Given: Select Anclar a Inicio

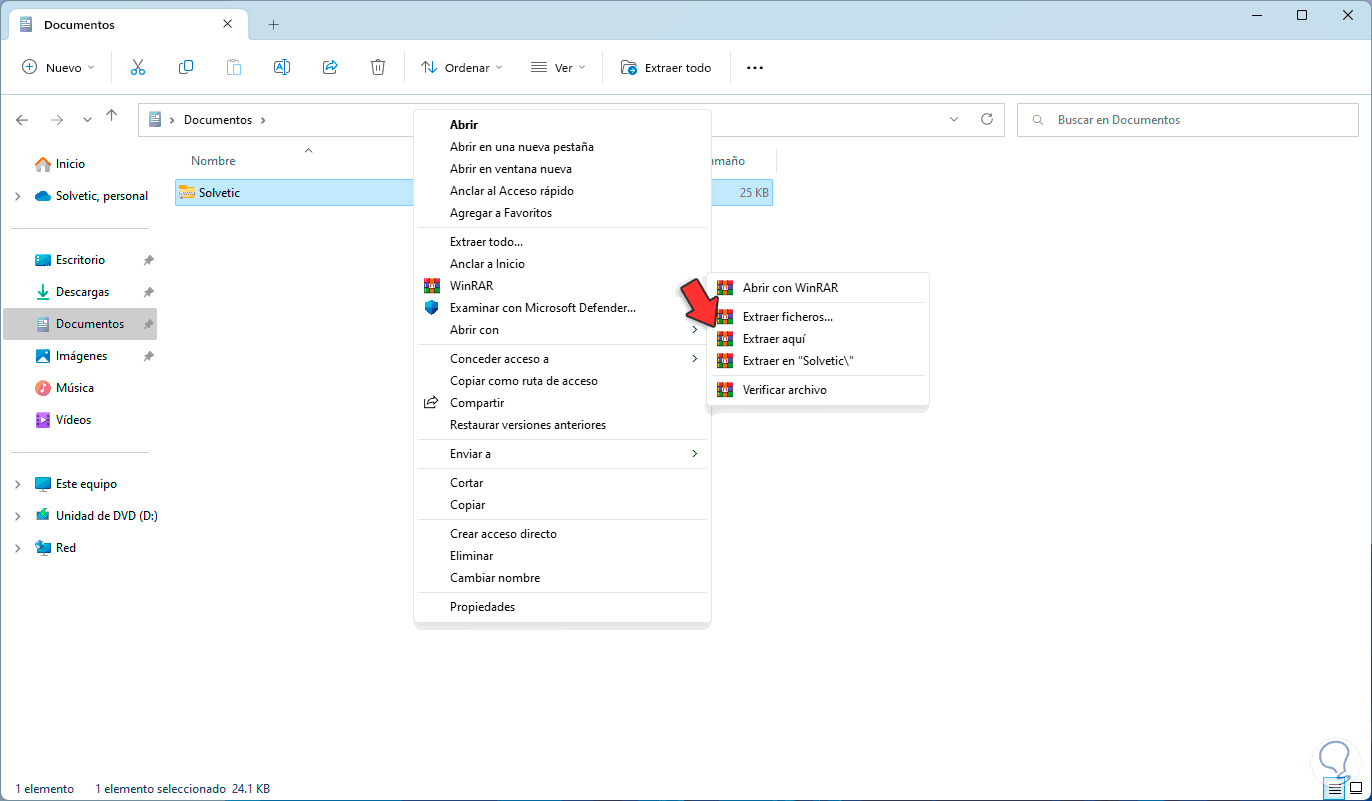Looking at the screenshot, I should click(x=562, y=264).
